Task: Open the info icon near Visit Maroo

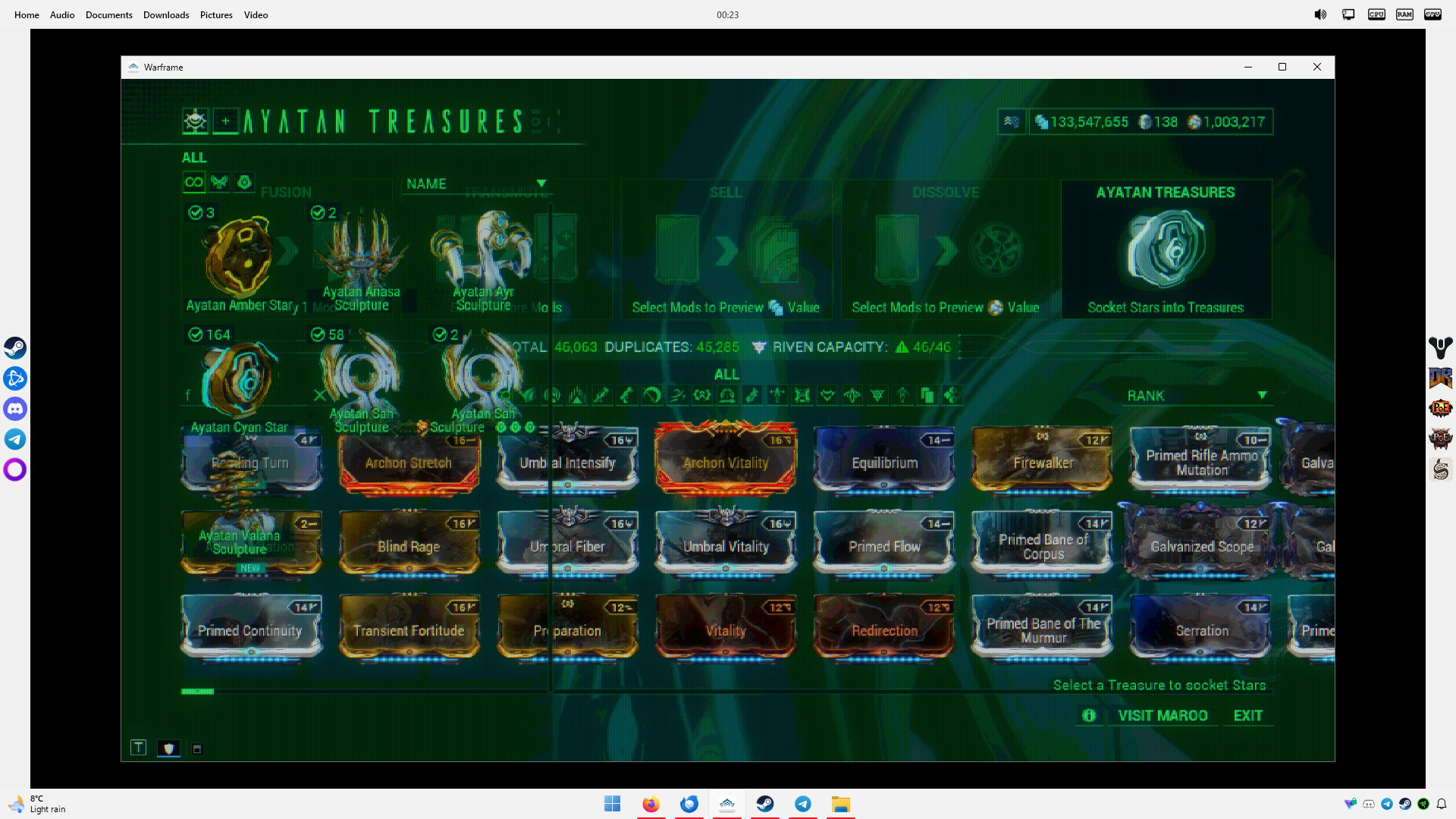Action: pos(1089,715)
